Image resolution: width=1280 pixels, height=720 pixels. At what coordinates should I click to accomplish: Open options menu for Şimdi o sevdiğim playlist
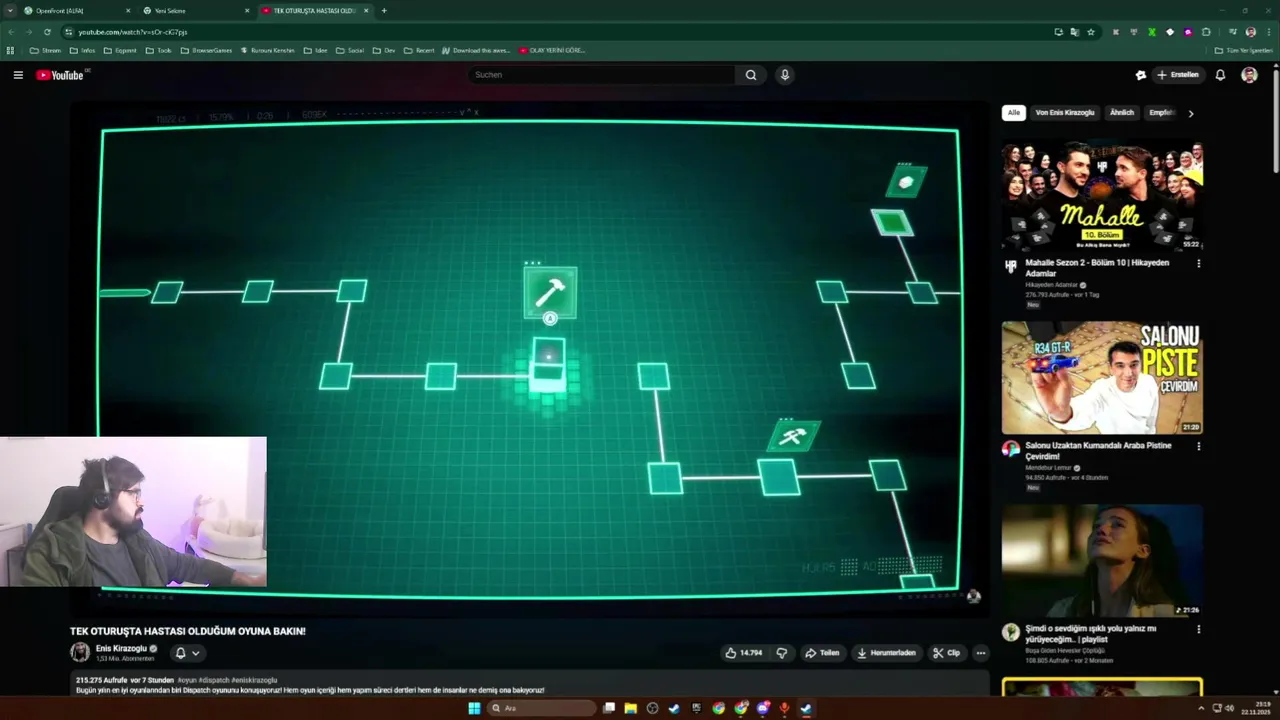coord(1198,629)
